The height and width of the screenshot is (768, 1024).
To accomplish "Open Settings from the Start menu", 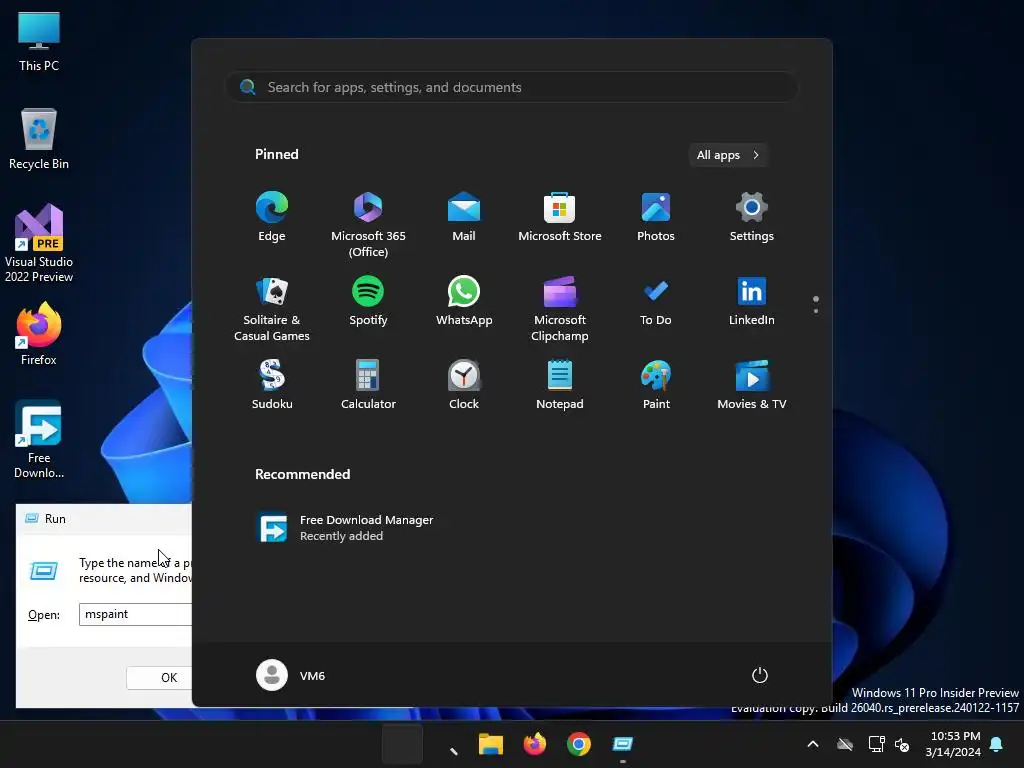I will [752, 217].
